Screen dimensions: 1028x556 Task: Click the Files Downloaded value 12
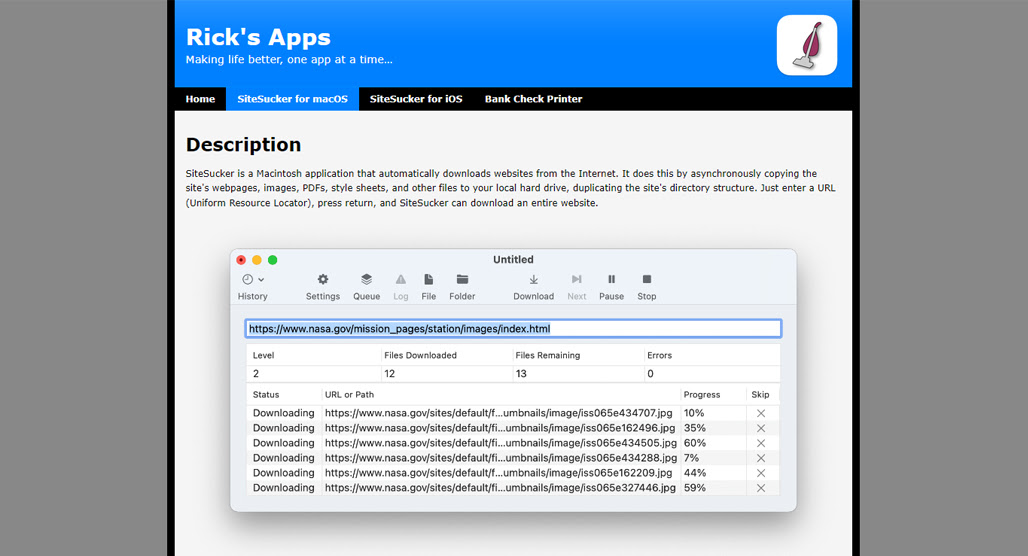tap(389, 374)
